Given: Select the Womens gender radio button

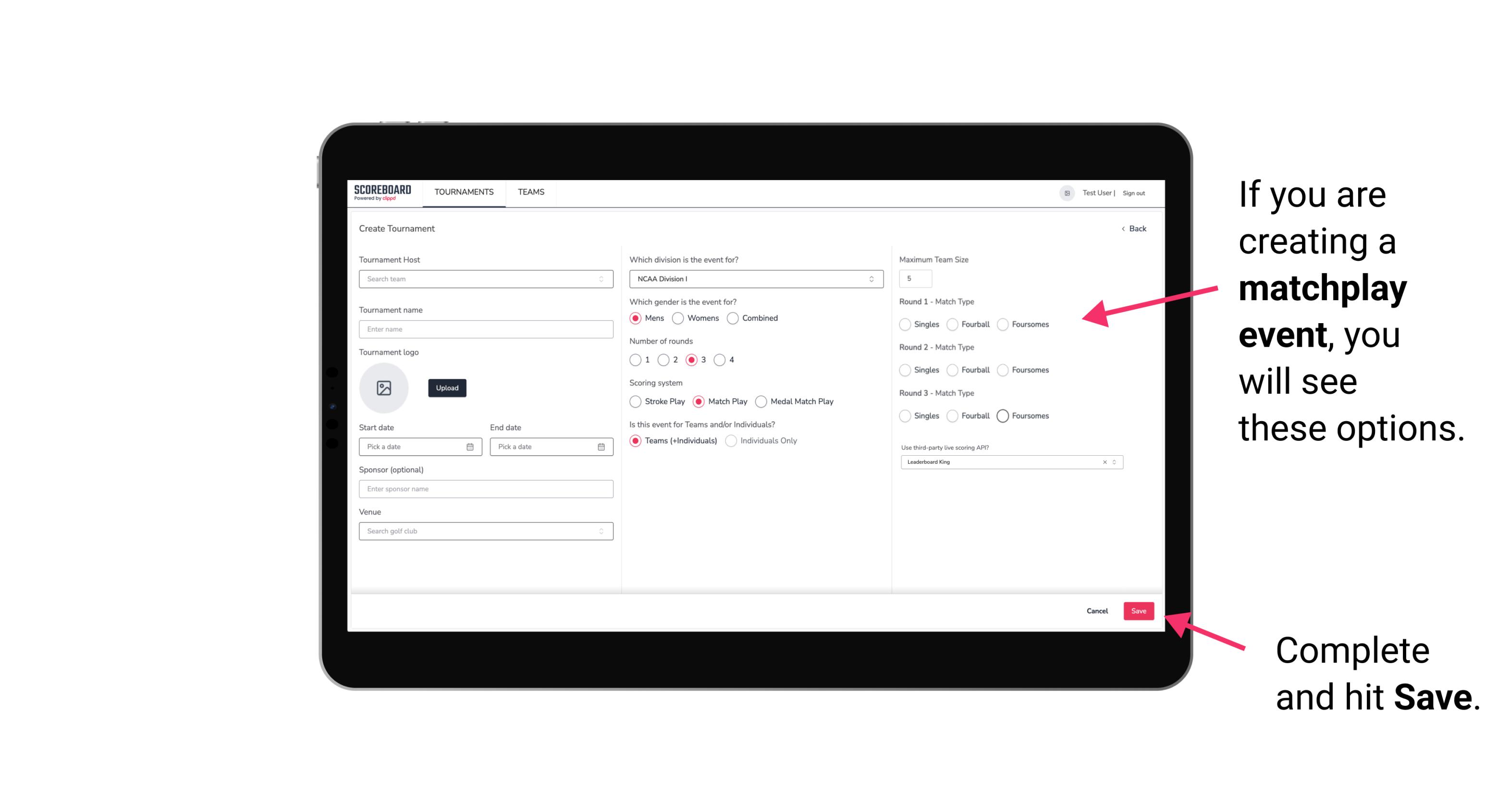Looking at the screenshot, I should 678,318.
